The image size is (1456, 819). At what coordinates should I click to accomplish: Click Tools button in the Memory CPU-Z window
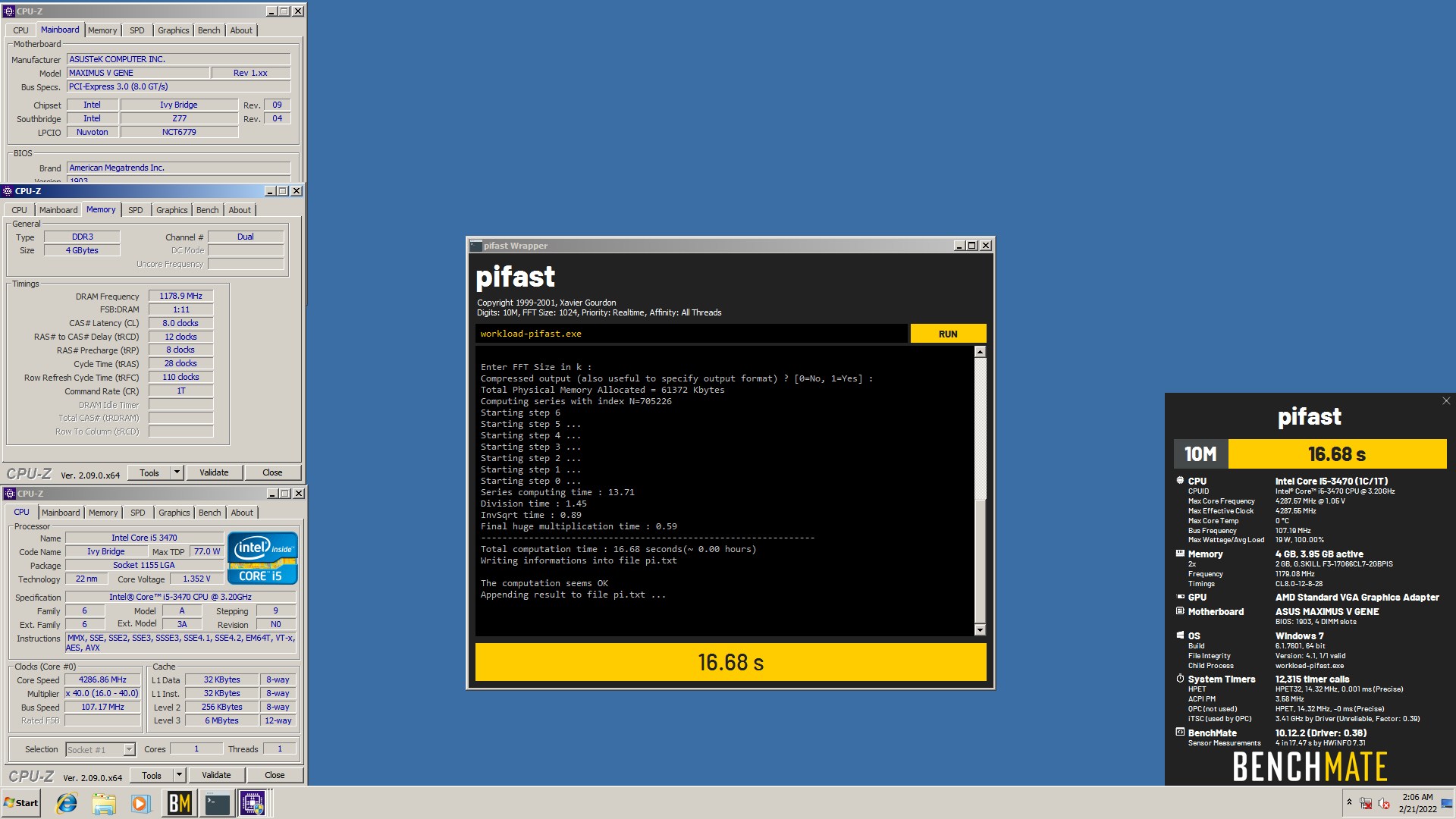pos(149,472)
